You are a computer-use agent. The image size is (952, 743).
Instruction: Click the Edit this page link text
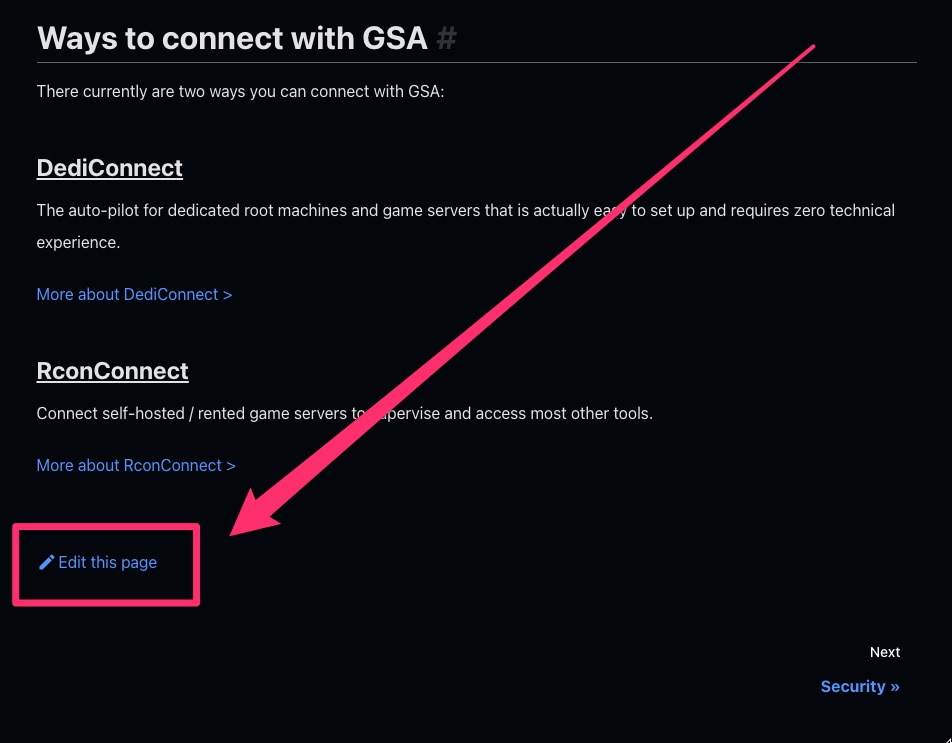[x=108, y=563]
